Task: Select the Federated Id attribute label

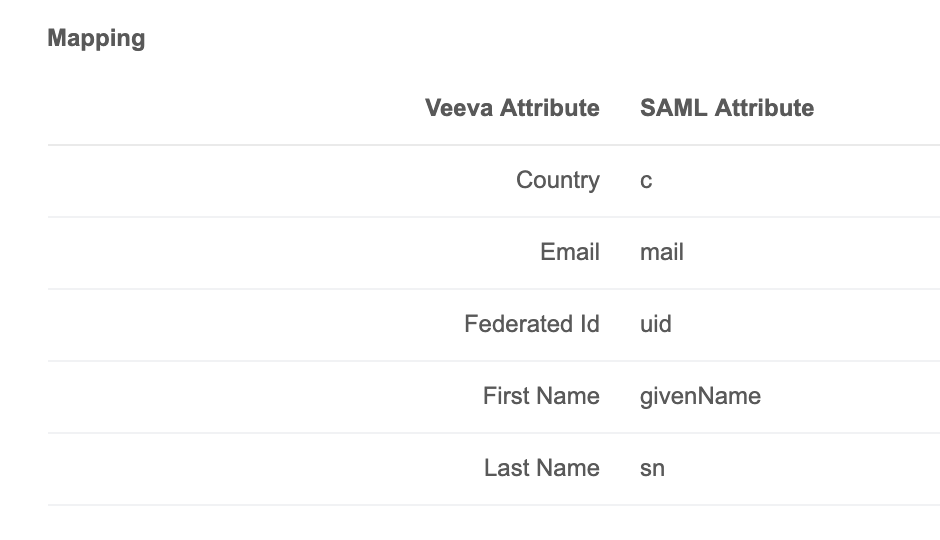Action: coord(532,325)
